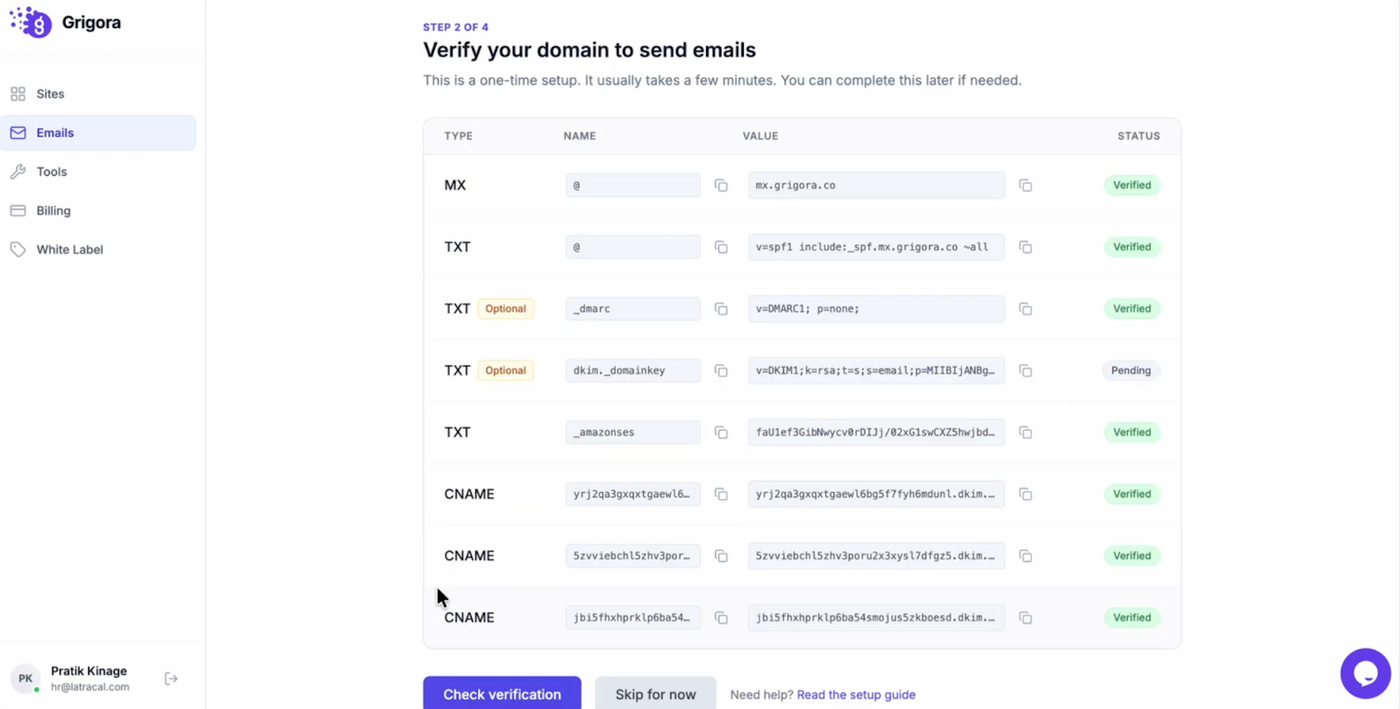1400x709 pixels.
Task: Select the _amazonses name field
Action: tap(633, 433)
